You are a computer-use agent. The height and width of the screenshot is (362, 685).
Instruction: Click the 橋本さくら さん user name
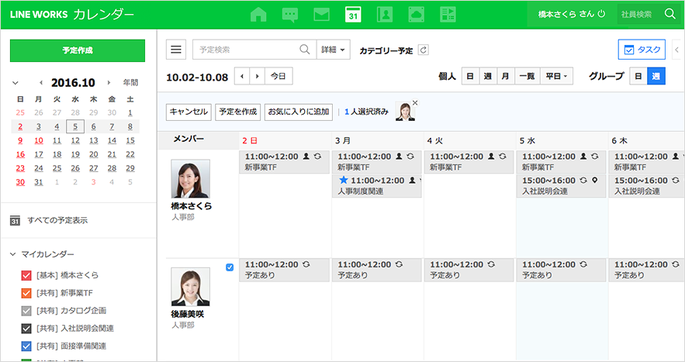click(566, 14)
